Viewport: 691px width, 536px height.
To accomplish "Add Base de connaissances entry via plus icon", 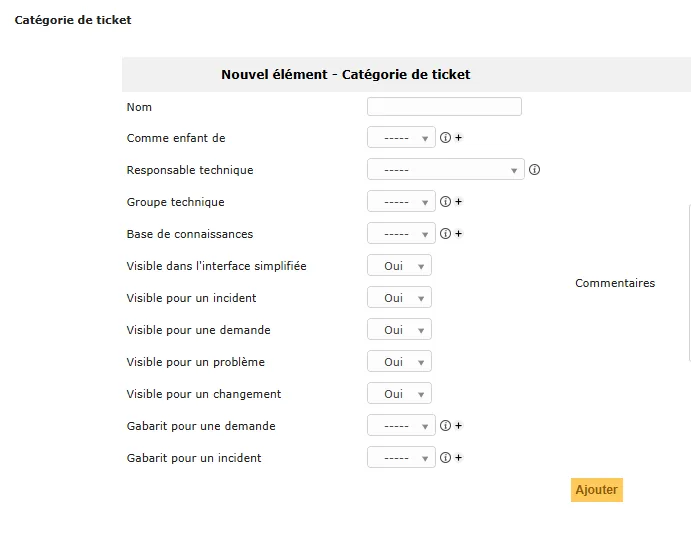I will pos(458,234).
